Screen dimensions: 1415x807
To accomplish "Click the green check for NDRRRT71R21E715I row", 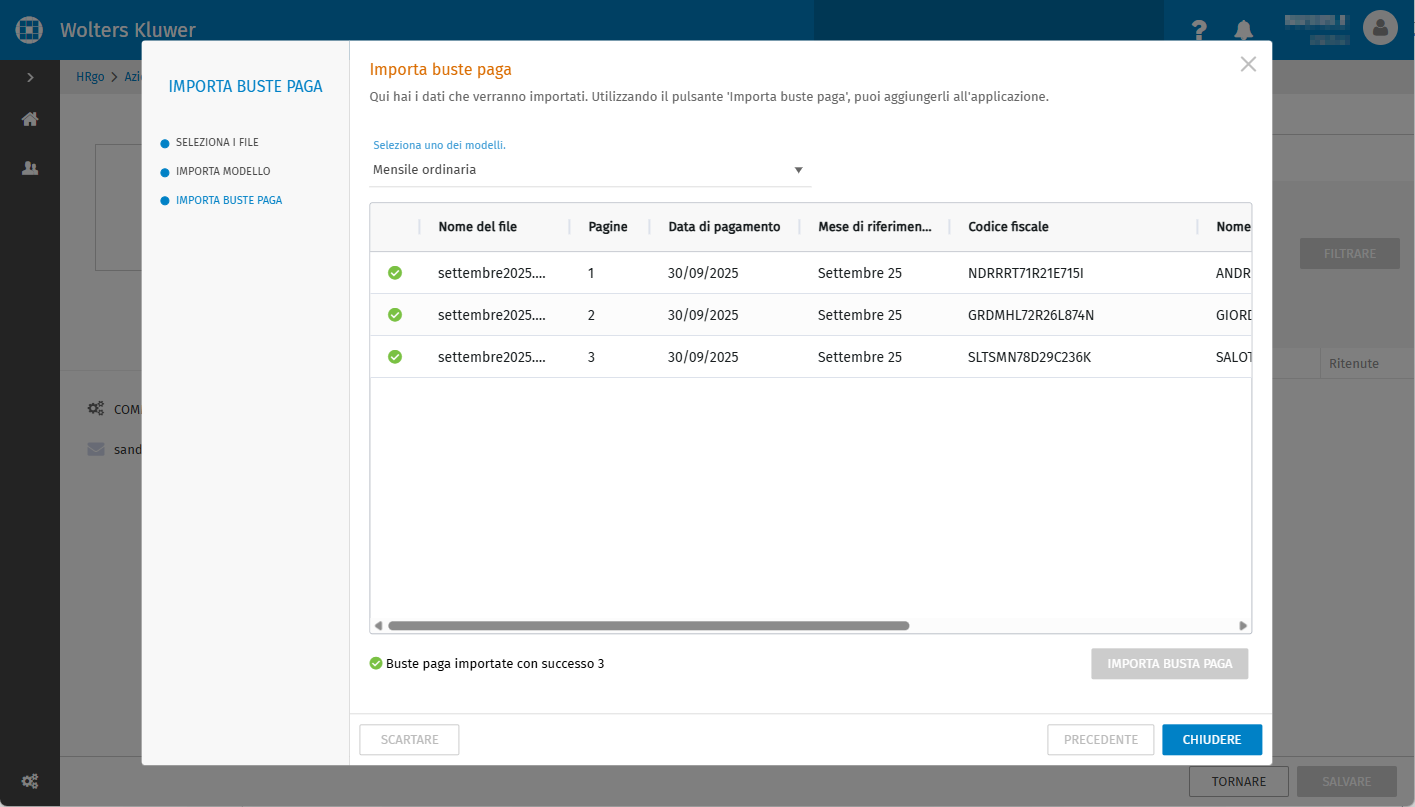I will (x=395, y=273).
